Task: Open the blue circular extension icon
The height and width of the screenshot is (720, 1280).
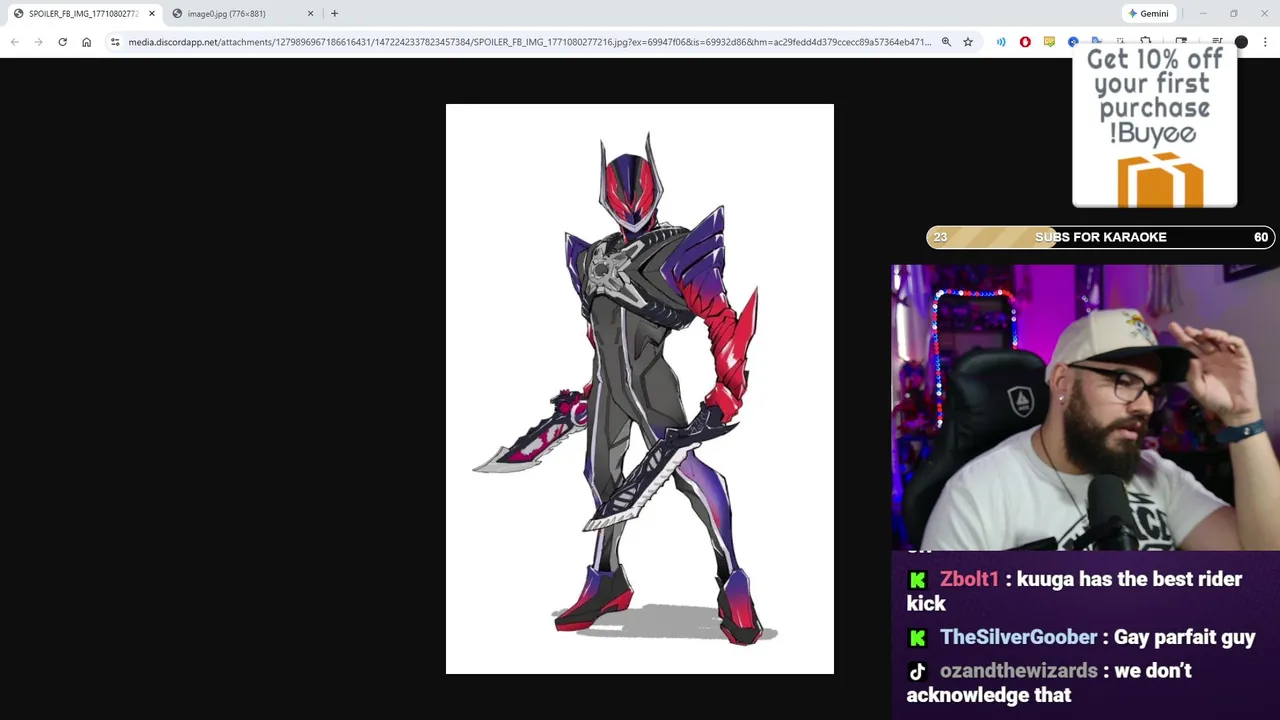Action: [1073, 42]
